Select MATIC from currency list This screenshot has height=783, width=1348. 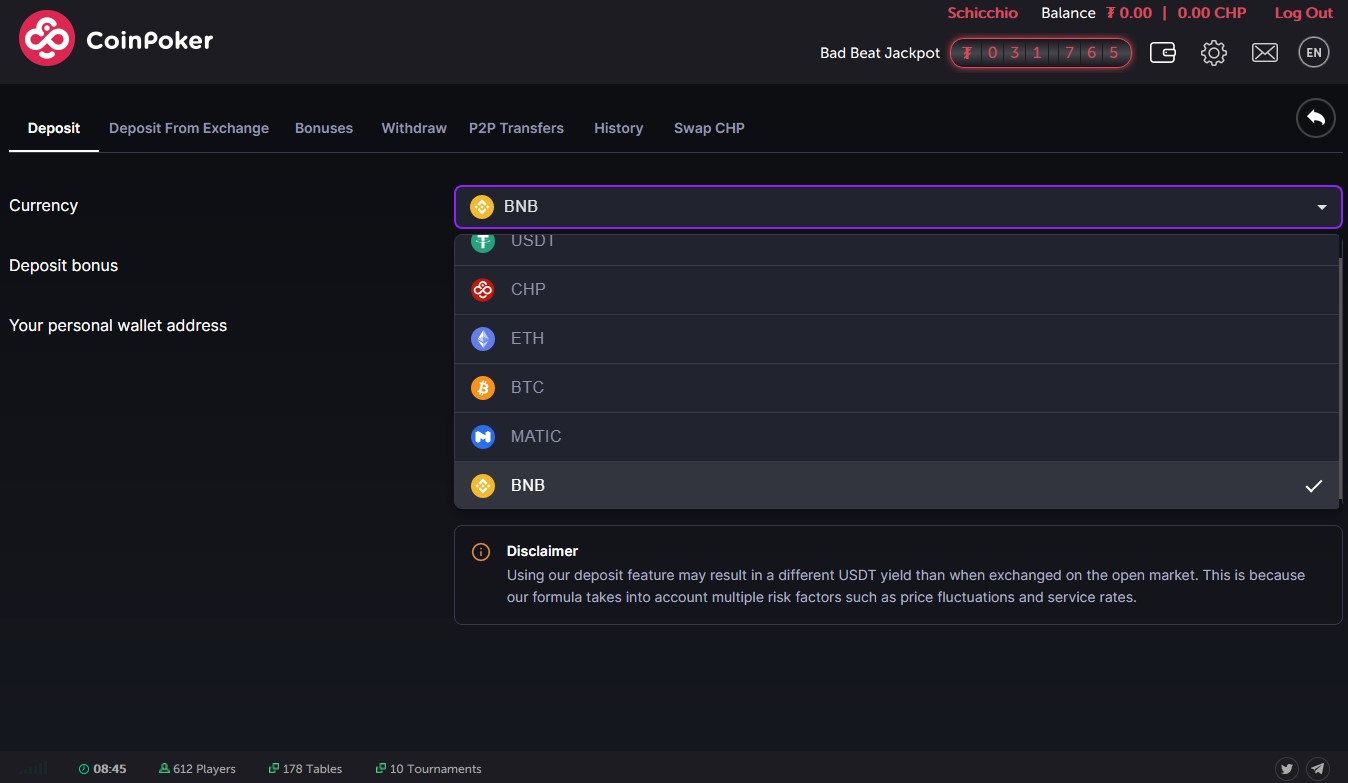click(897, 437)
